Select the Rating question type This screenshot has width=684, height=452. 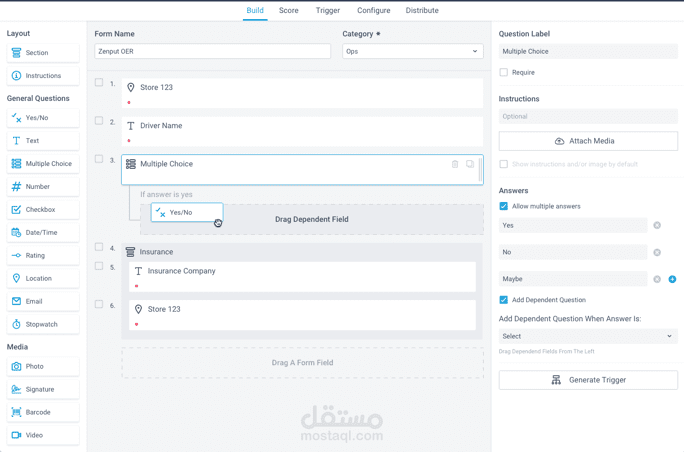click(x=43, y=256)
